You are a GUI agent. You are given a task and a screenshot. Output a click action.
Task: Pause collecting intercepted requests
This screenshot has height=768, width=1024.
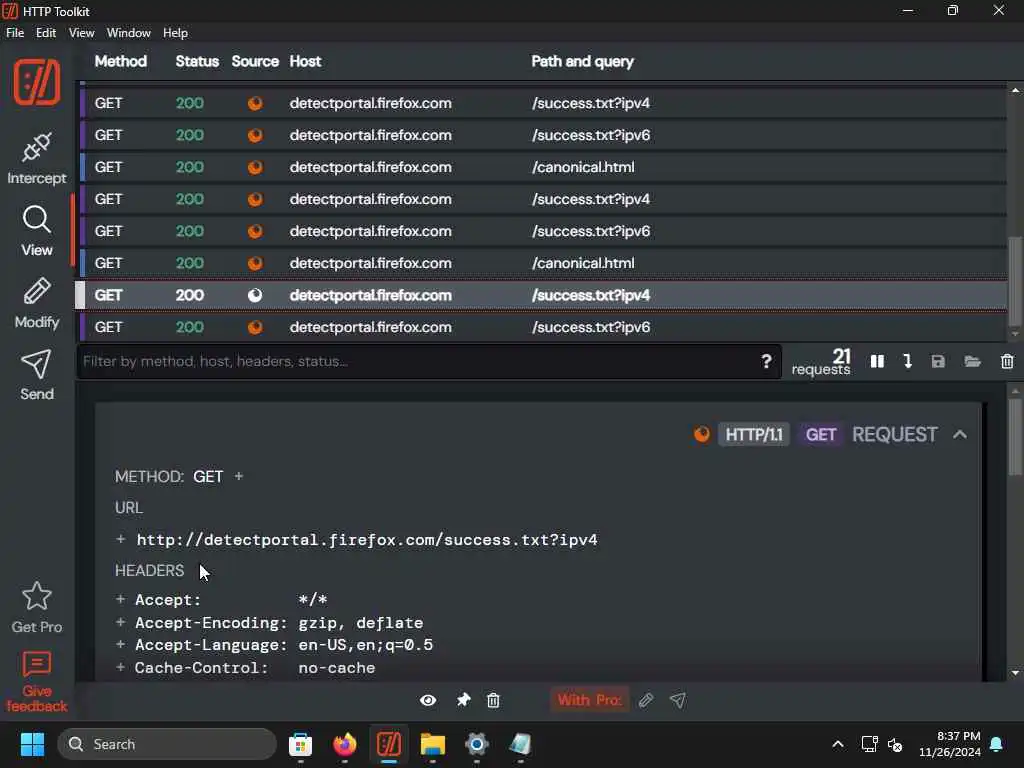(877, 361)
